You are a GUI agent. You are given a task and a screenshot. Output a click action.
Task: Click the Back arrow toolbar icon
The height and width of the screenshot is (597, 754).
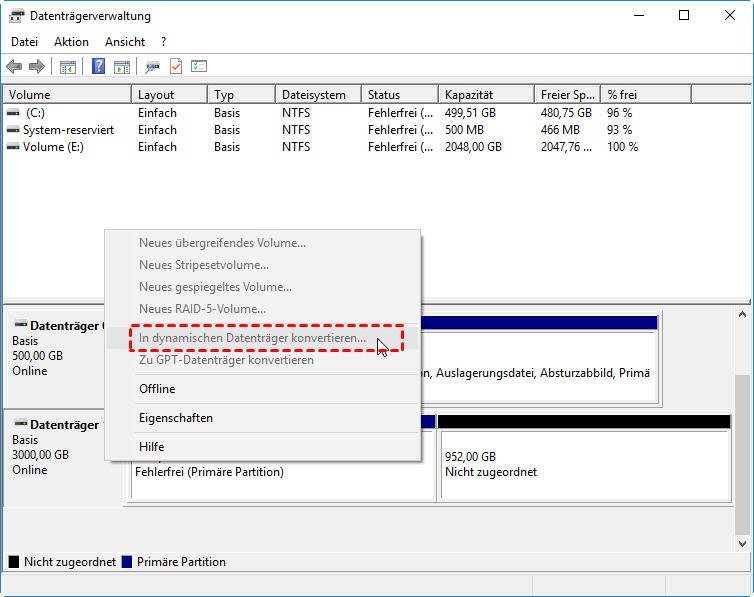tap(14, 66)
